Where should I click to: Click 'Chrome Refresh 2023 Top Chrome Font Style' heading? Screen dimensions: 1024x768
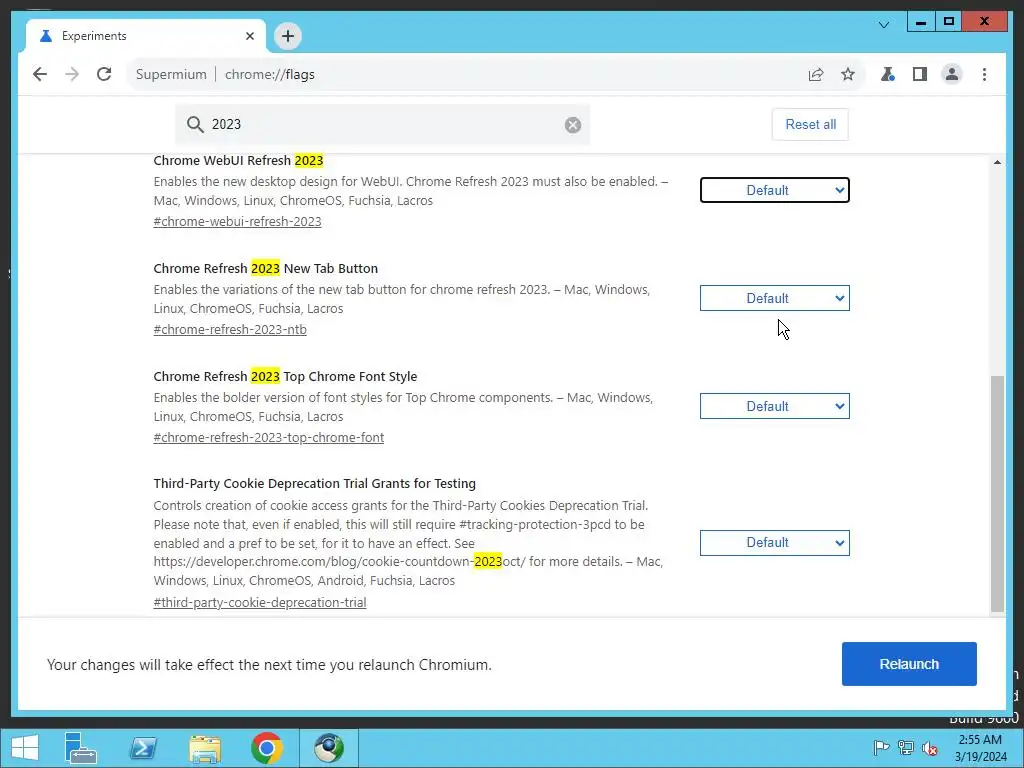pos(285,376)
